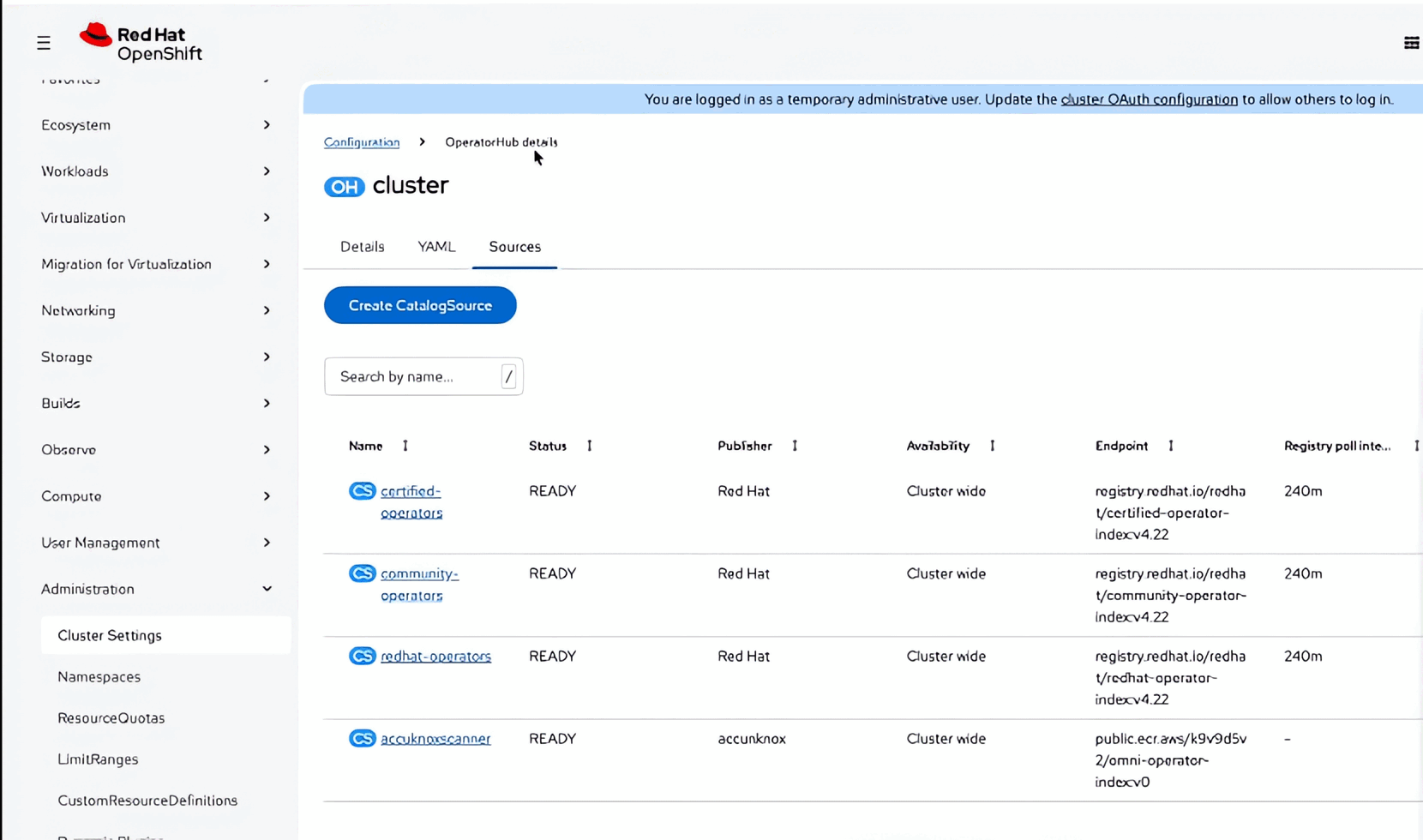The width and height of the screenshot is (1423, 840).
Task: Expand the Builds navigation section
Action: [156, 403]
